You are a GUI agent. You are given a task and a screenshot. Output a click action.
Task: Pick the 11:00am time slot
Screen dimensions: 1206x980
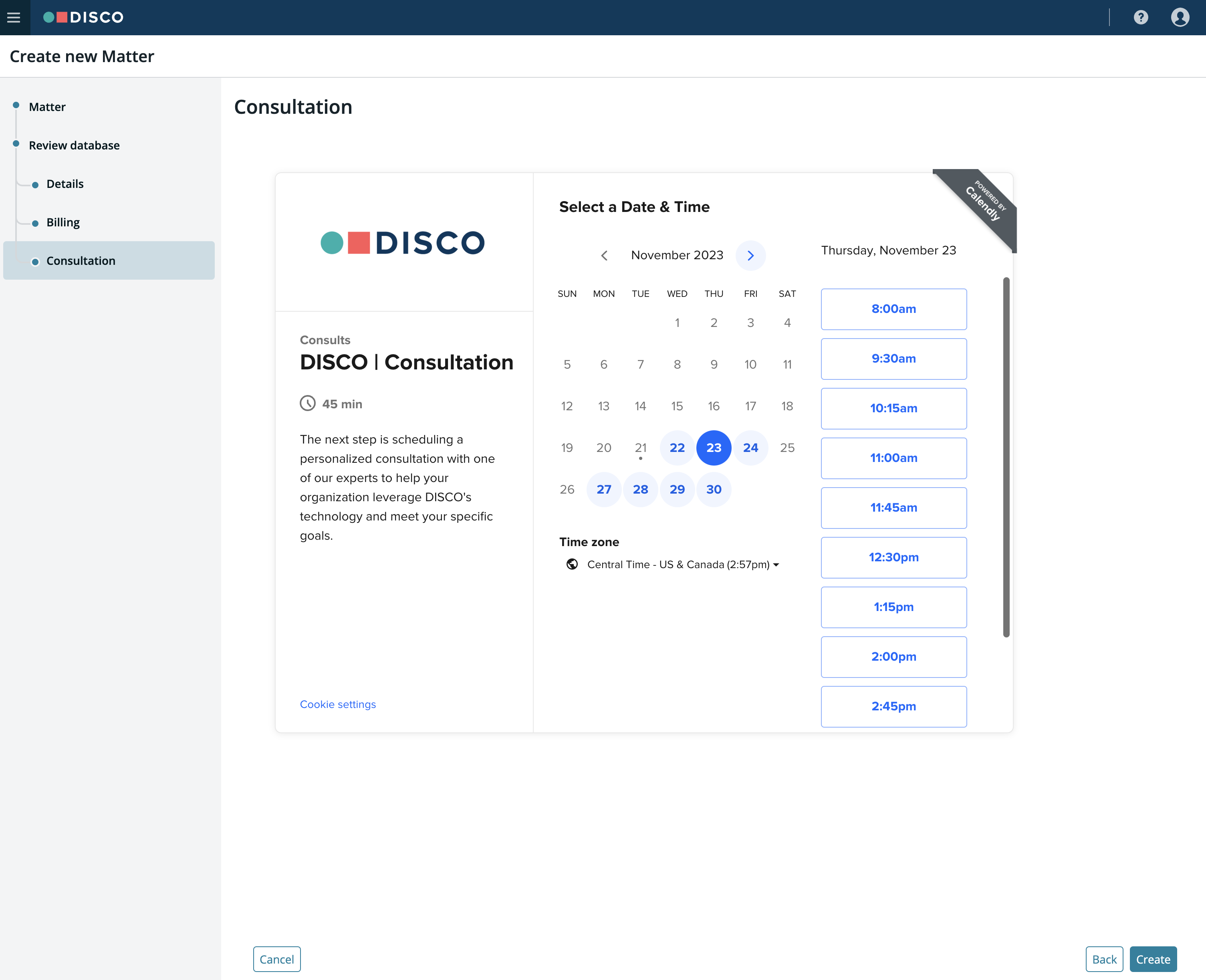point(893,458)
